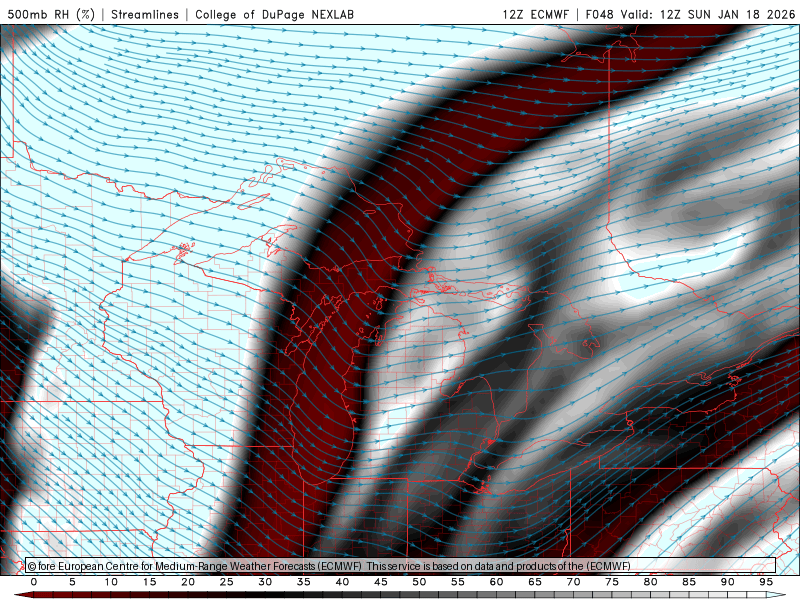Click the "12Z ECMWF" model run label
This screenshot has height=600, width=800.
pyautogui.click(x=535, y=14)
